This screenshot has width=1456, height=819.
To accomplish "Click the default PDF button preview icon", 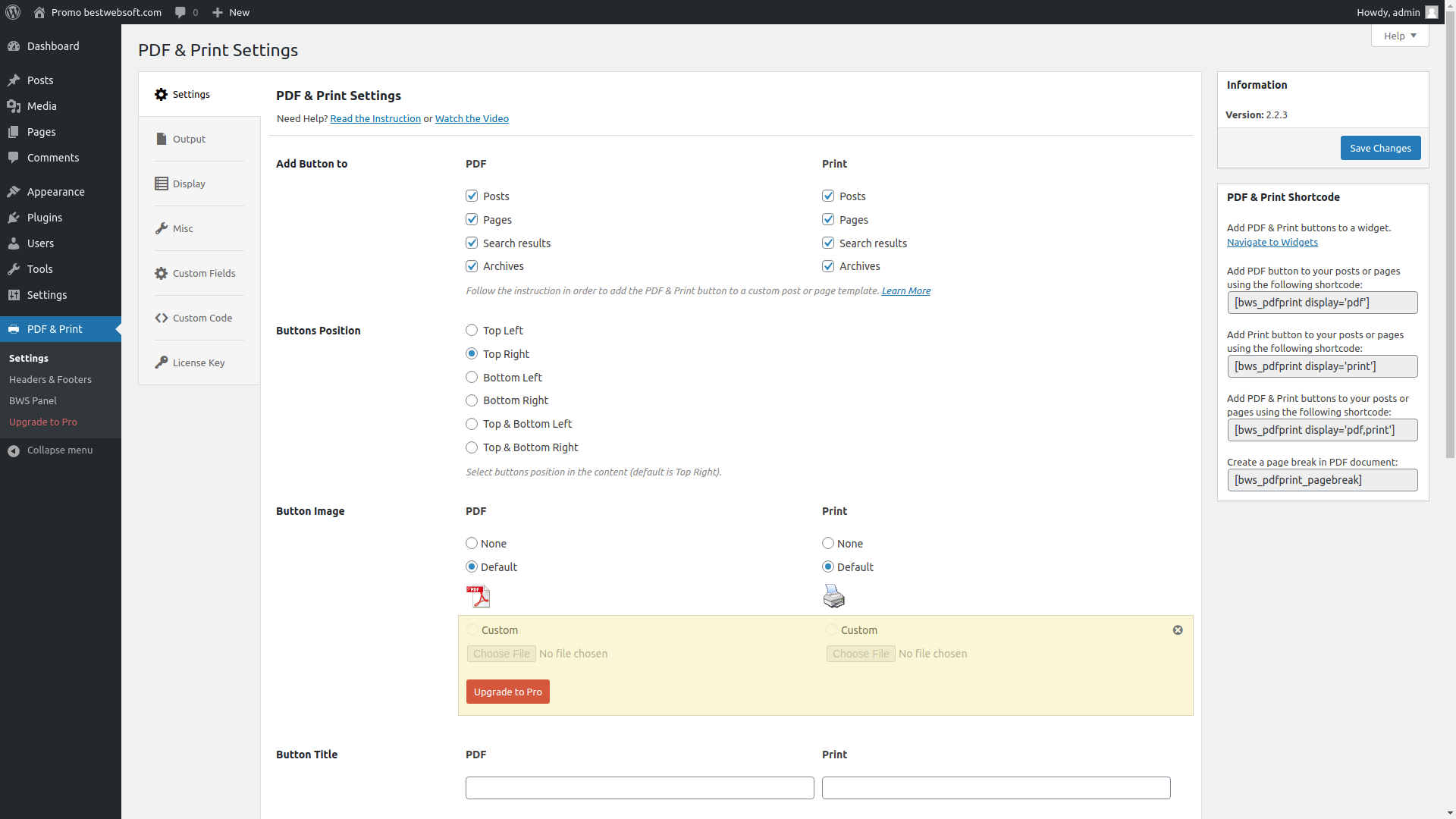I will 479,596.
